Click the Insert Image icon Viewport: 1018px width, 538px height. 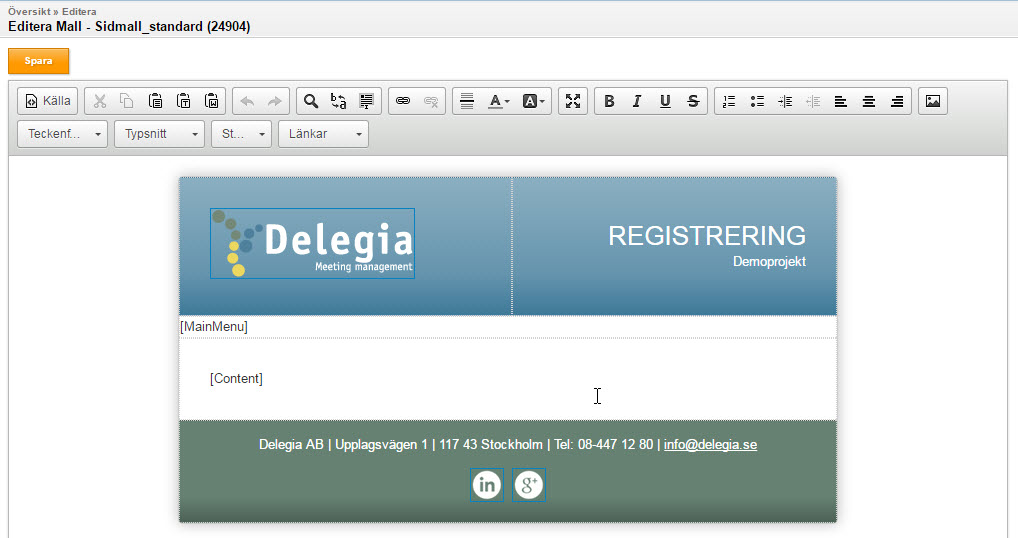933,101
